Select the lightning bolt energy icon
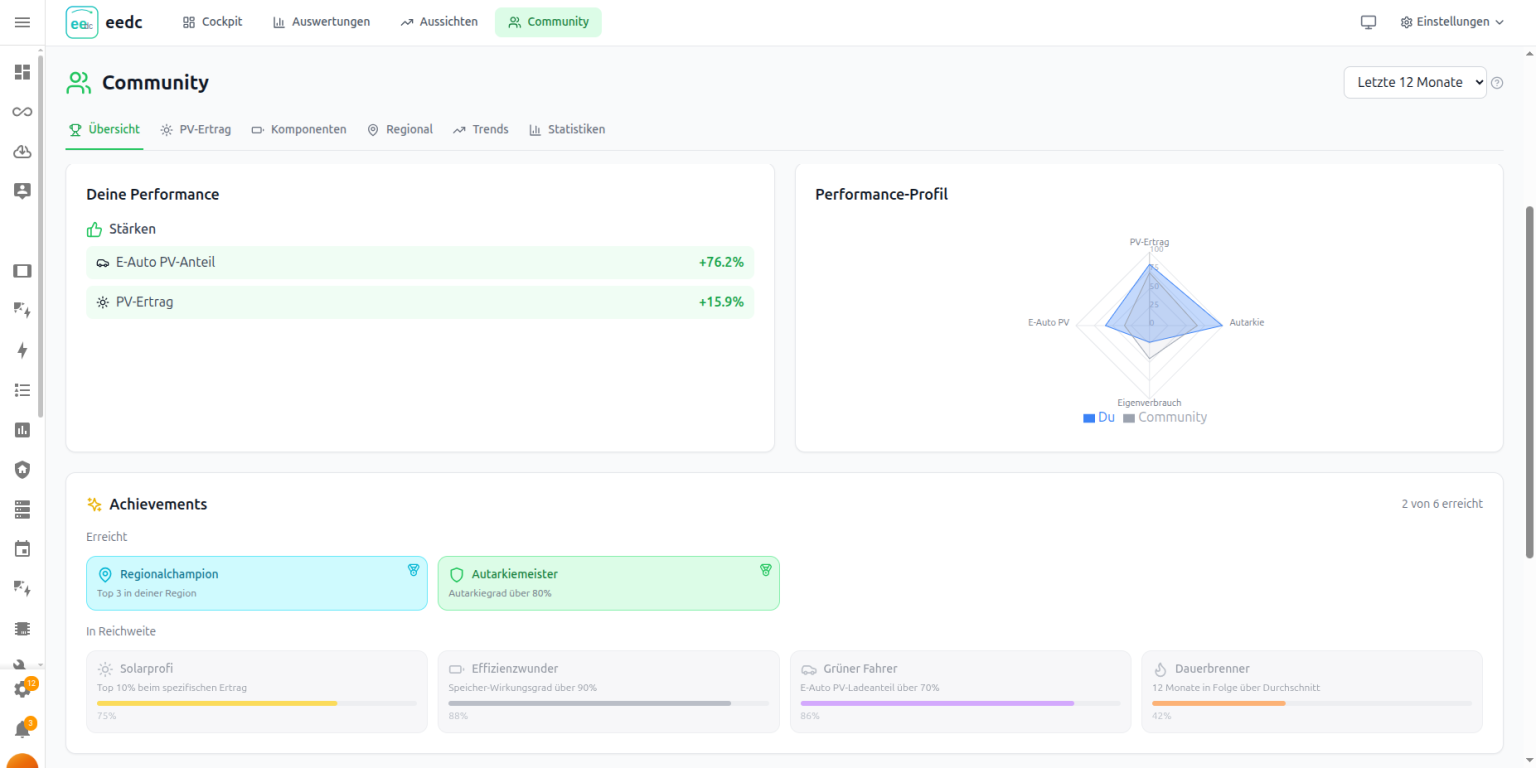 [x=21, y=350]
